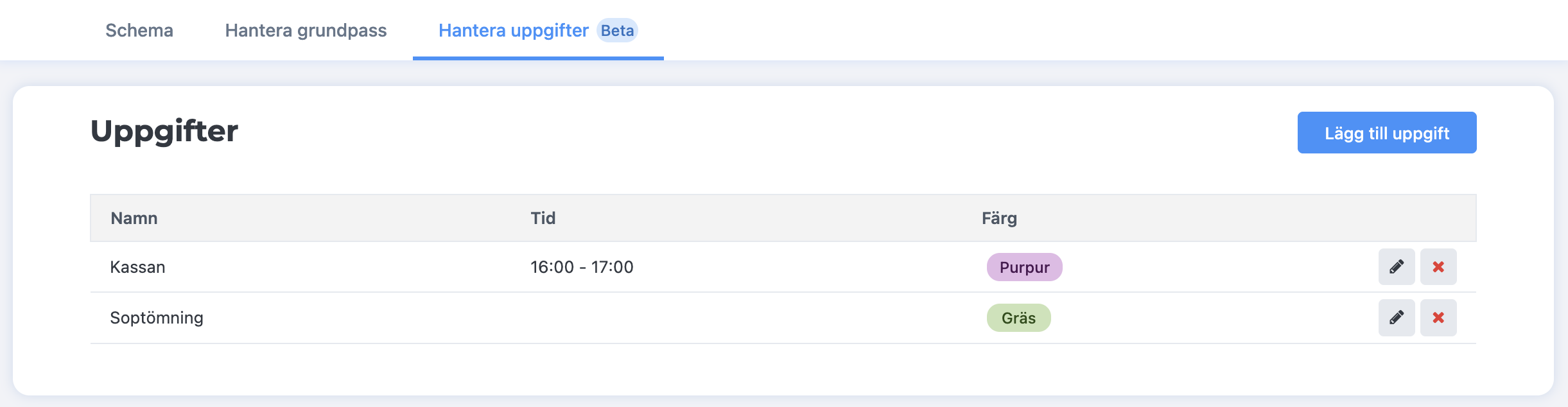Click the Tid column header
1568x407 pixels.
[x=543, y=218]
